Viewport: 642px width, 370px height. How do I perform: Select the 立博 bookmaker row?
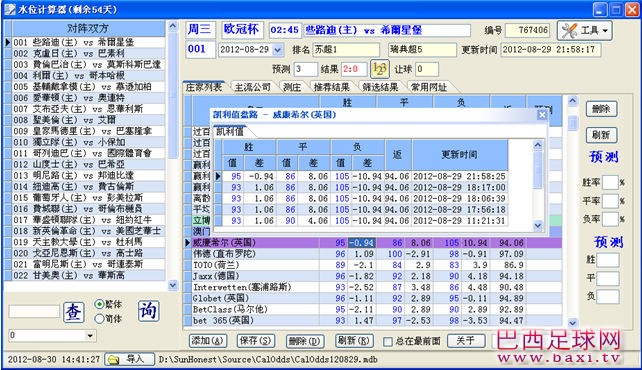tap(201, 221)
